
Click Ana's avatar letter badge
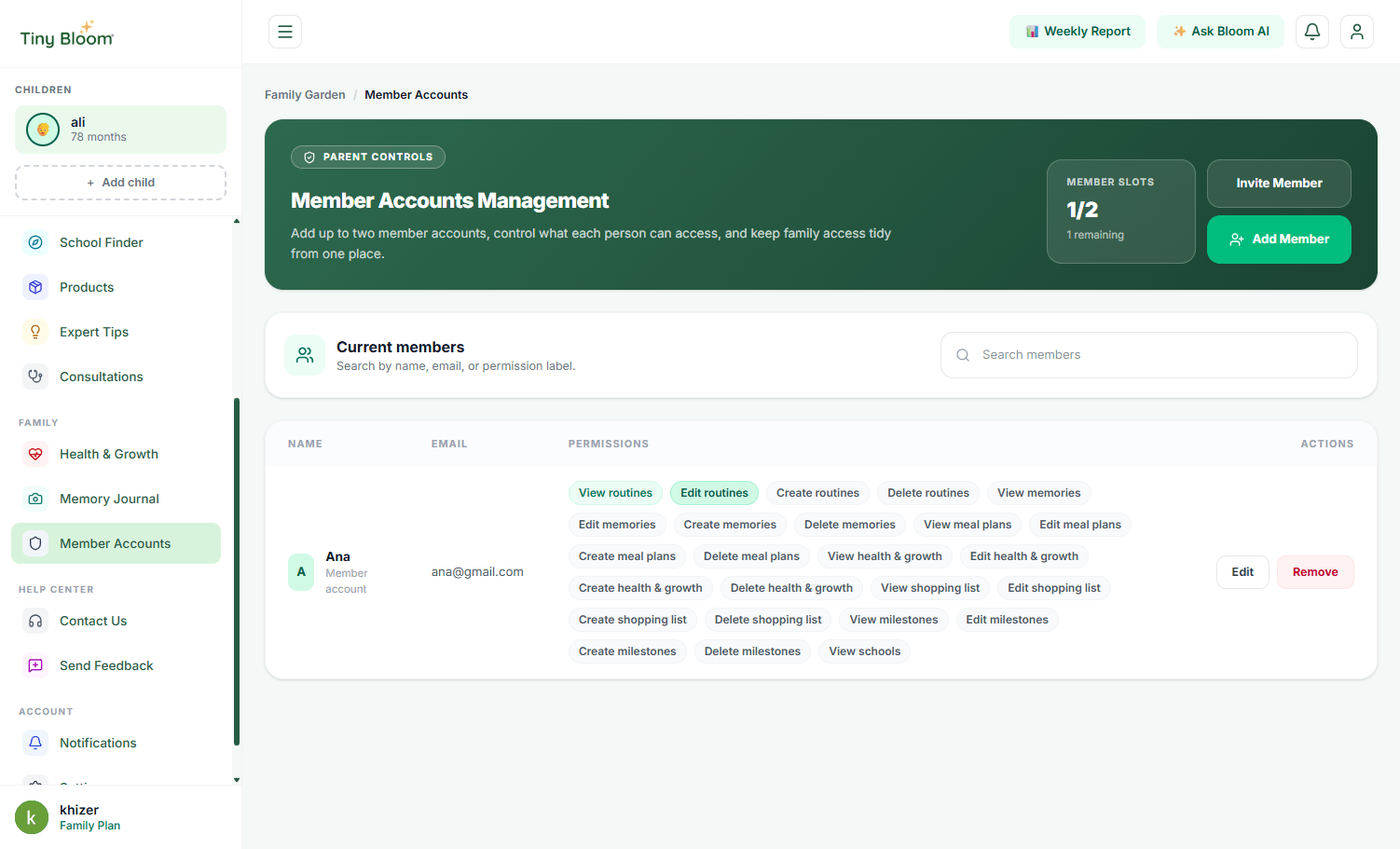coord(301,572)
